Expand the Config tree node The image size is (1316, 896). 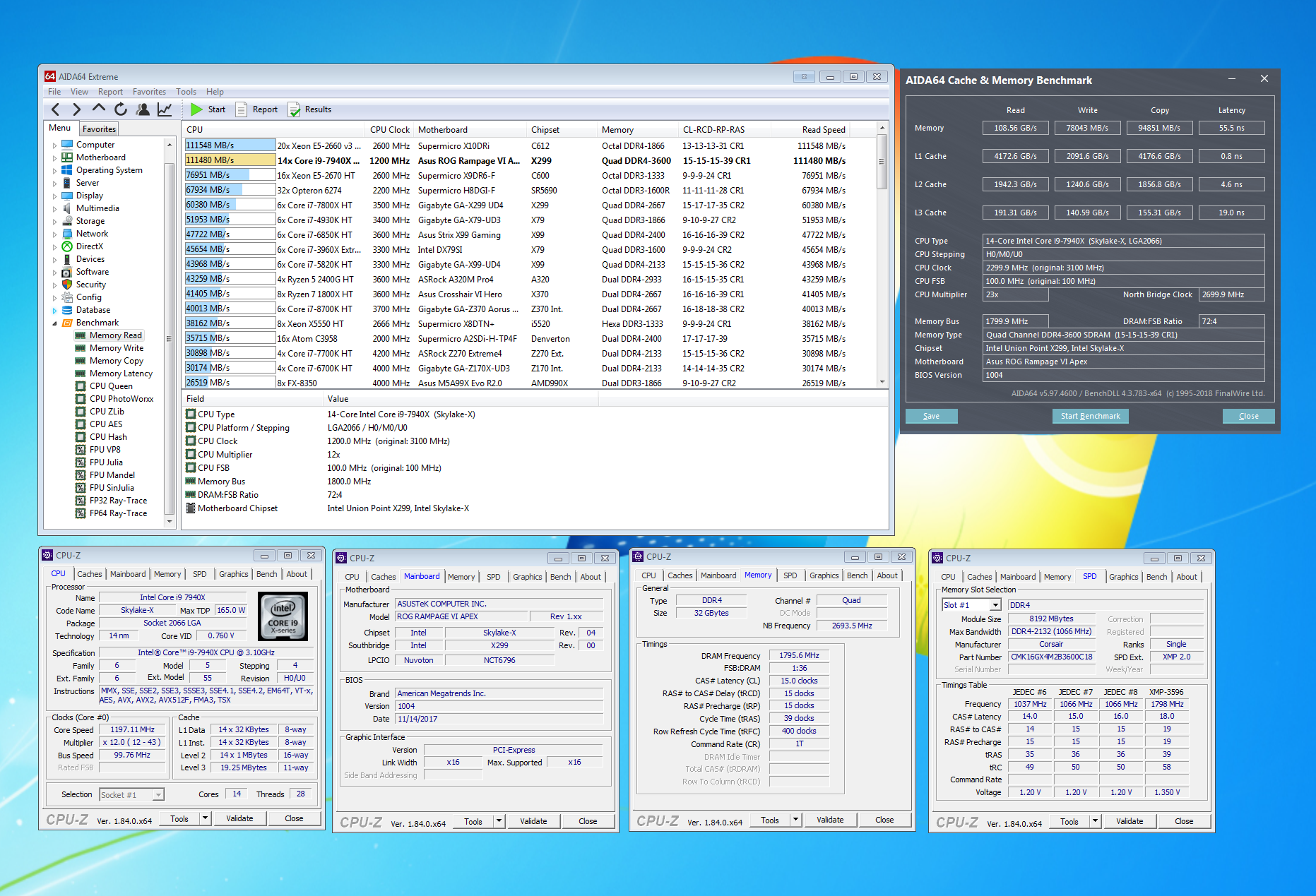tap(54, 298)
